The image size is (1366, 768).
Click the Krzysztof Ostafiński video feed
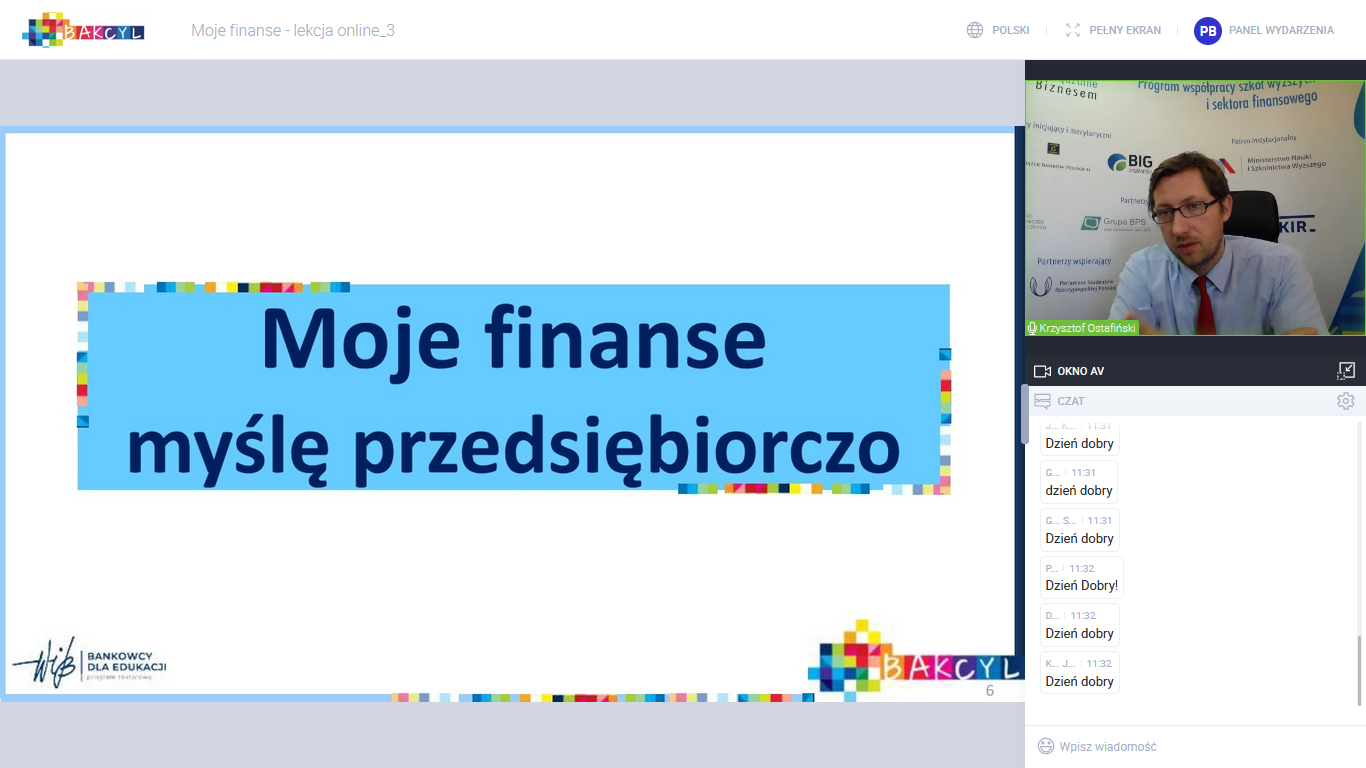[1195, 208]
